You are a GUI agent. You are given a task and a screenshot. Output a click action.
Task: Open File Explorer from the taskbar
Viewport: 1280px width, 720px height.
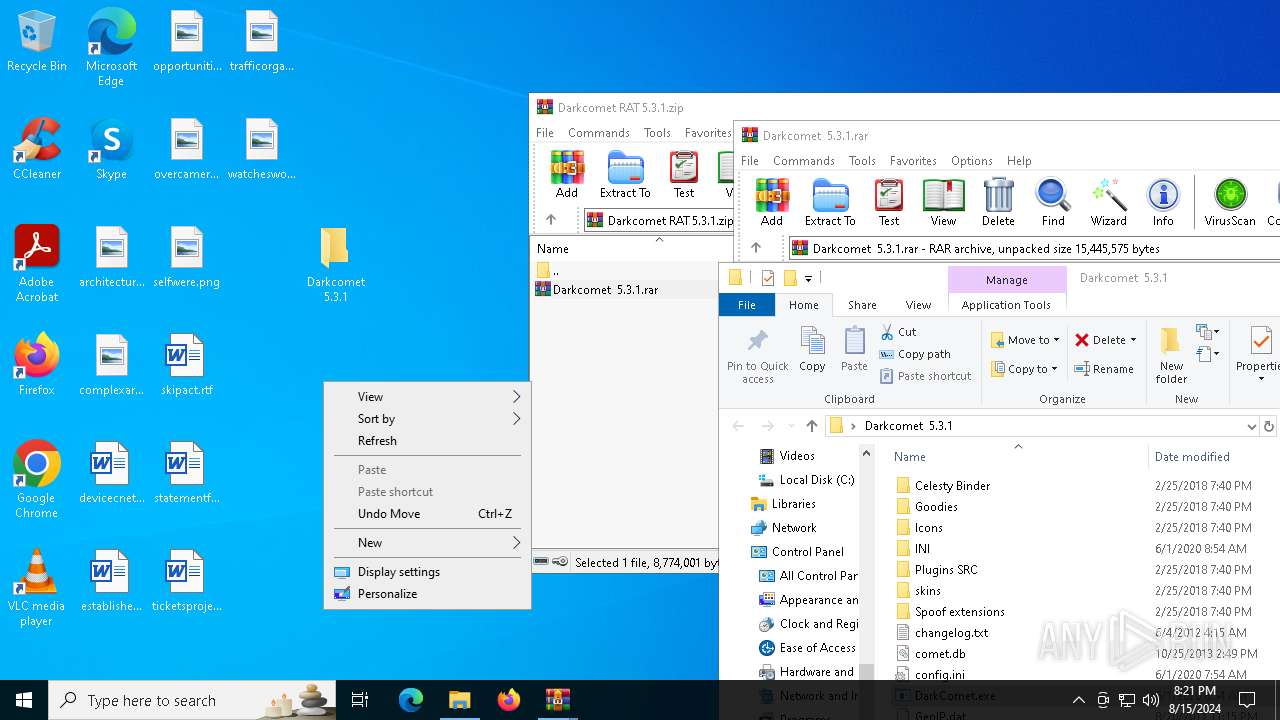(459, 700)
